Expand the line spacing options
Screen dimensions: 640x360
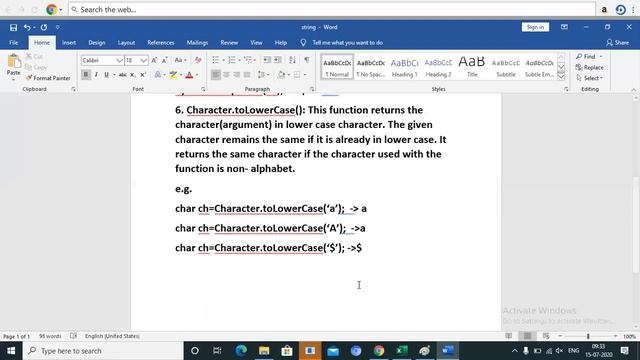tap(263, 75)
